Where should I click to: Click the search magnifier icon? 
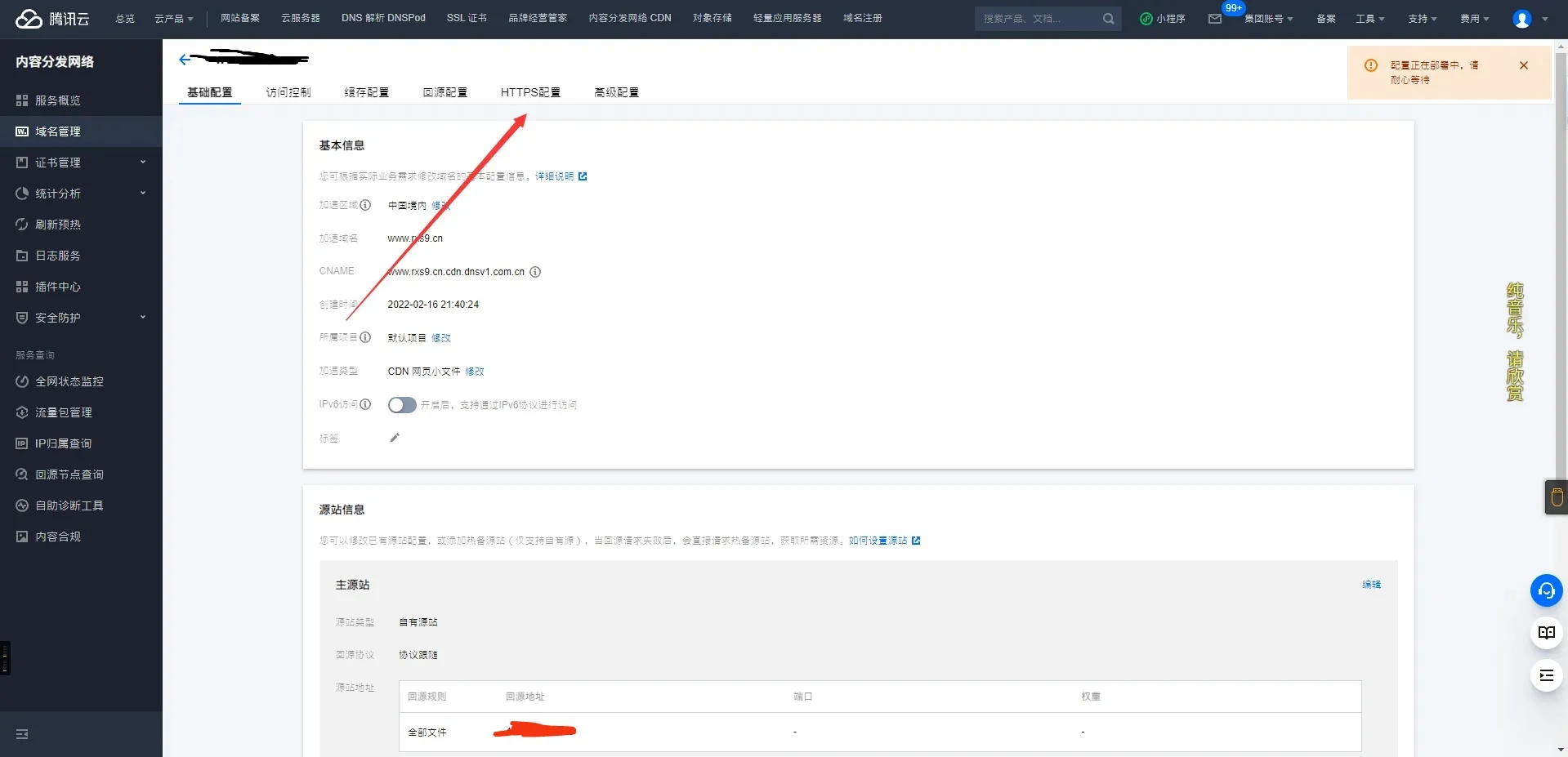click(x=1108, y=19)
